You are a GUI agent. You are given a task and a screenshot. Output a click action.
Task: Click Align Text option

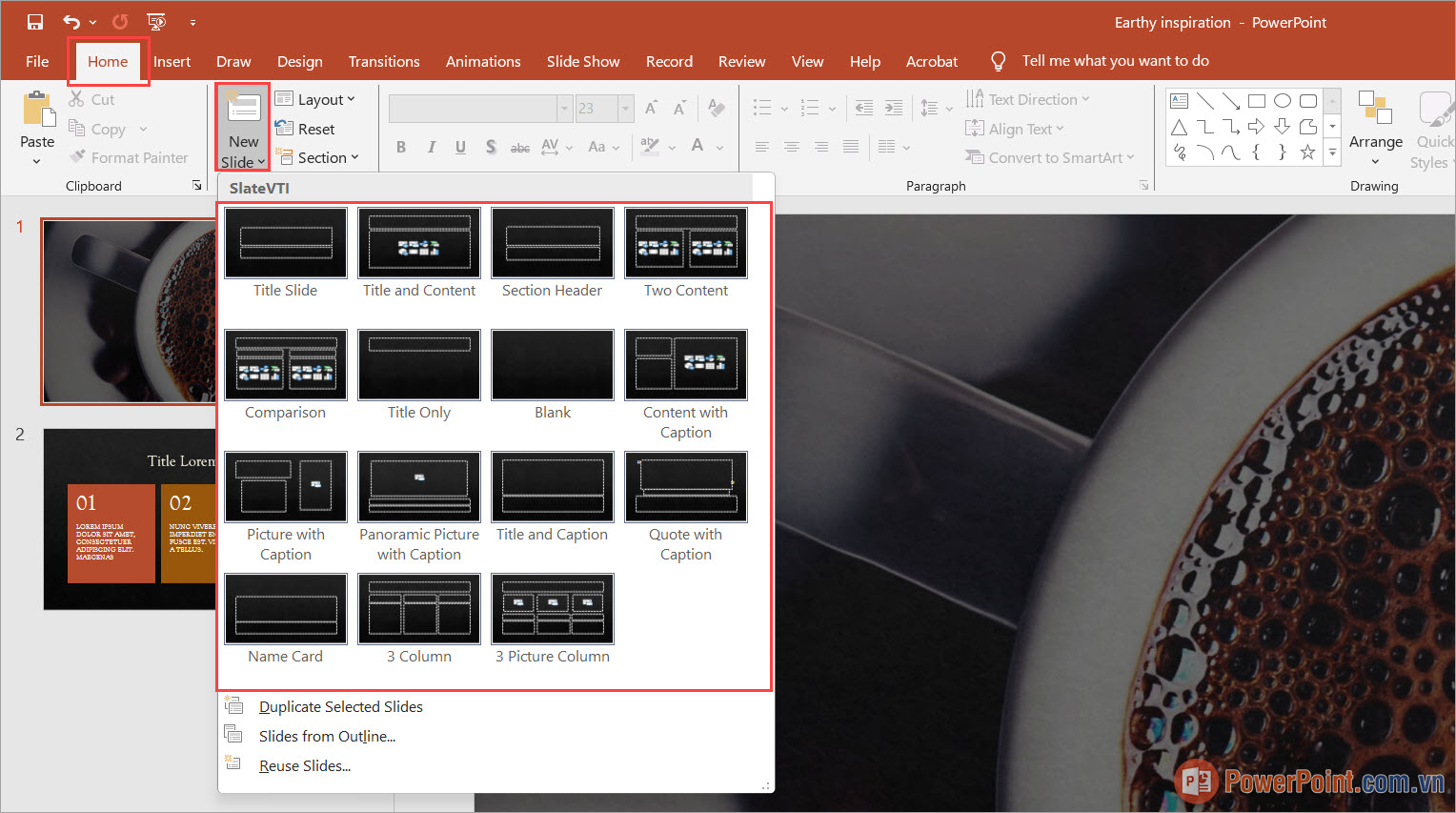coord(1015,129)
